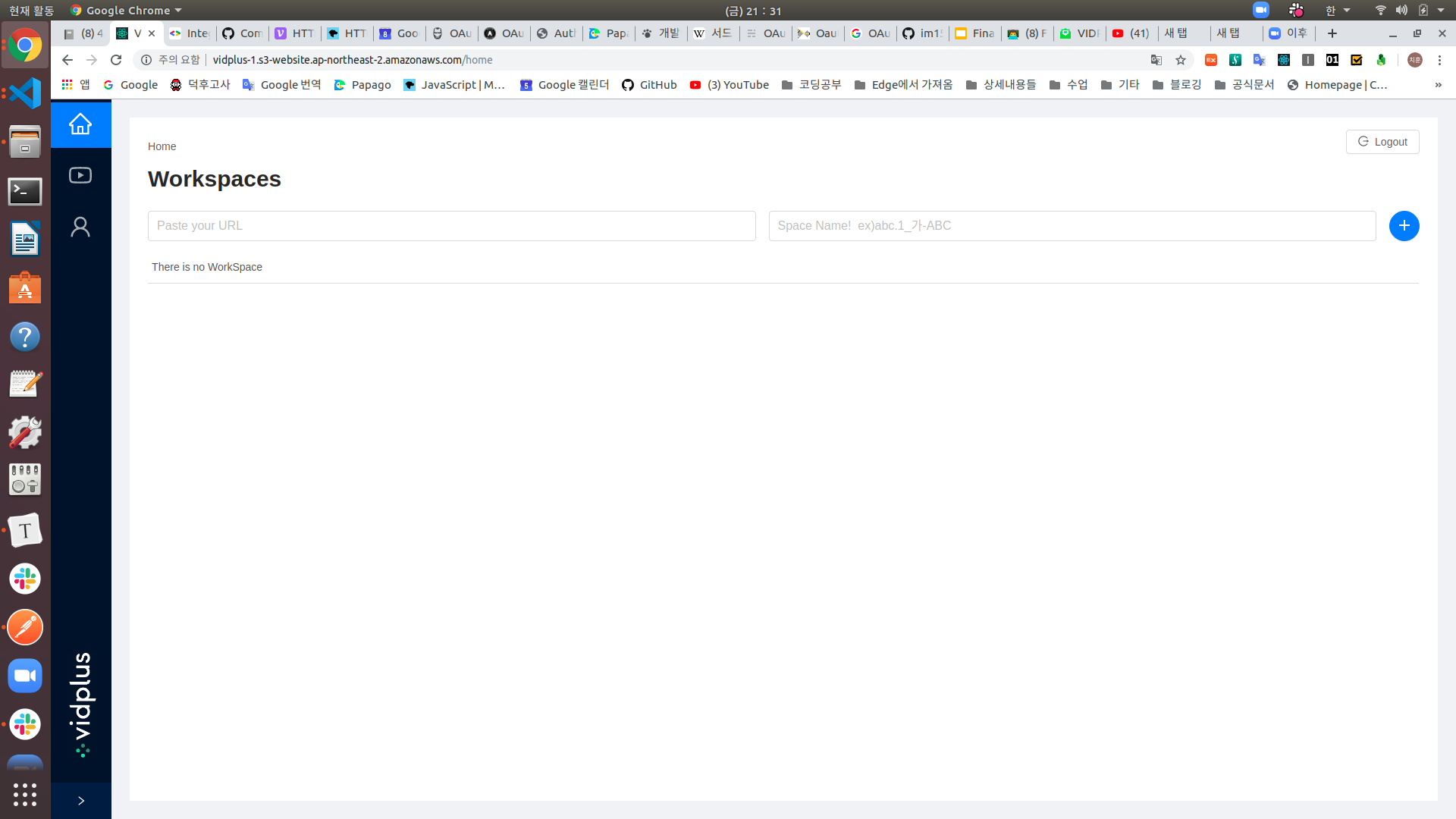Image resolution: width=1456 pixels, height=819 pixels.
Task: Open Visual Studio Code from the dock
Action: (25, 93)
